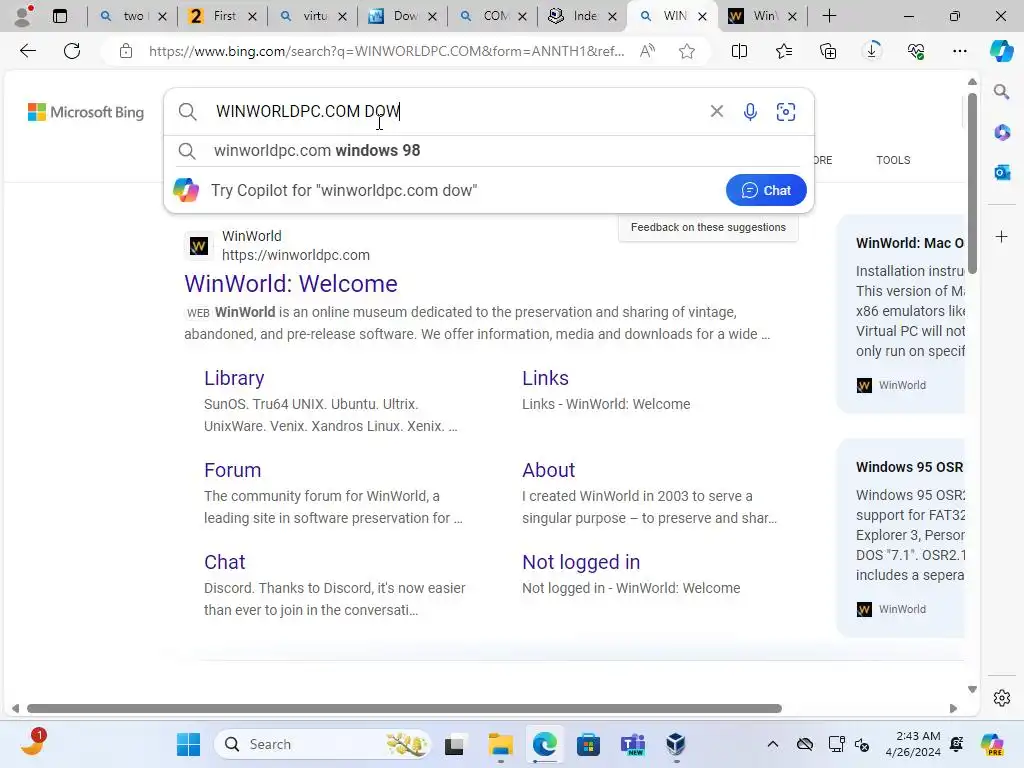
Task: Click Feedback on these suggestions
Action: [708, 227]
